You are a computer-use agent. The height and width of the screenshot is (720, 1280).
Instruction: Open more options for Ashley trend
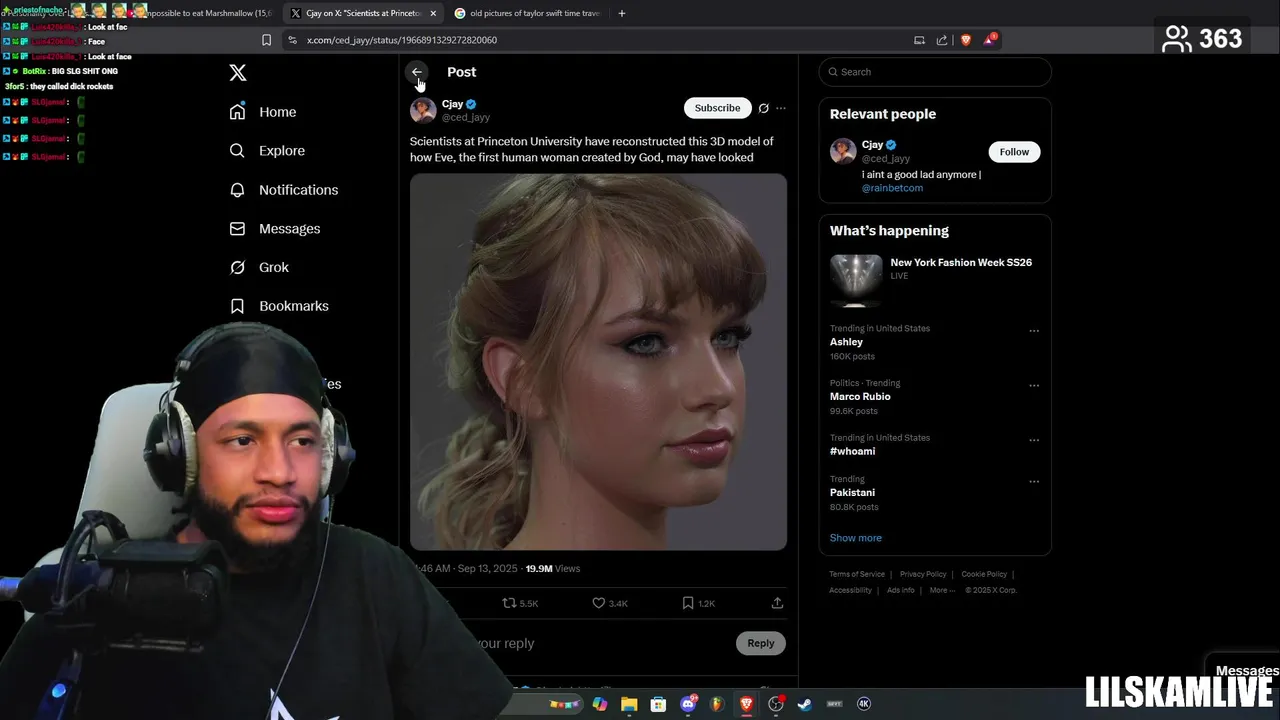pos(1034,331)
